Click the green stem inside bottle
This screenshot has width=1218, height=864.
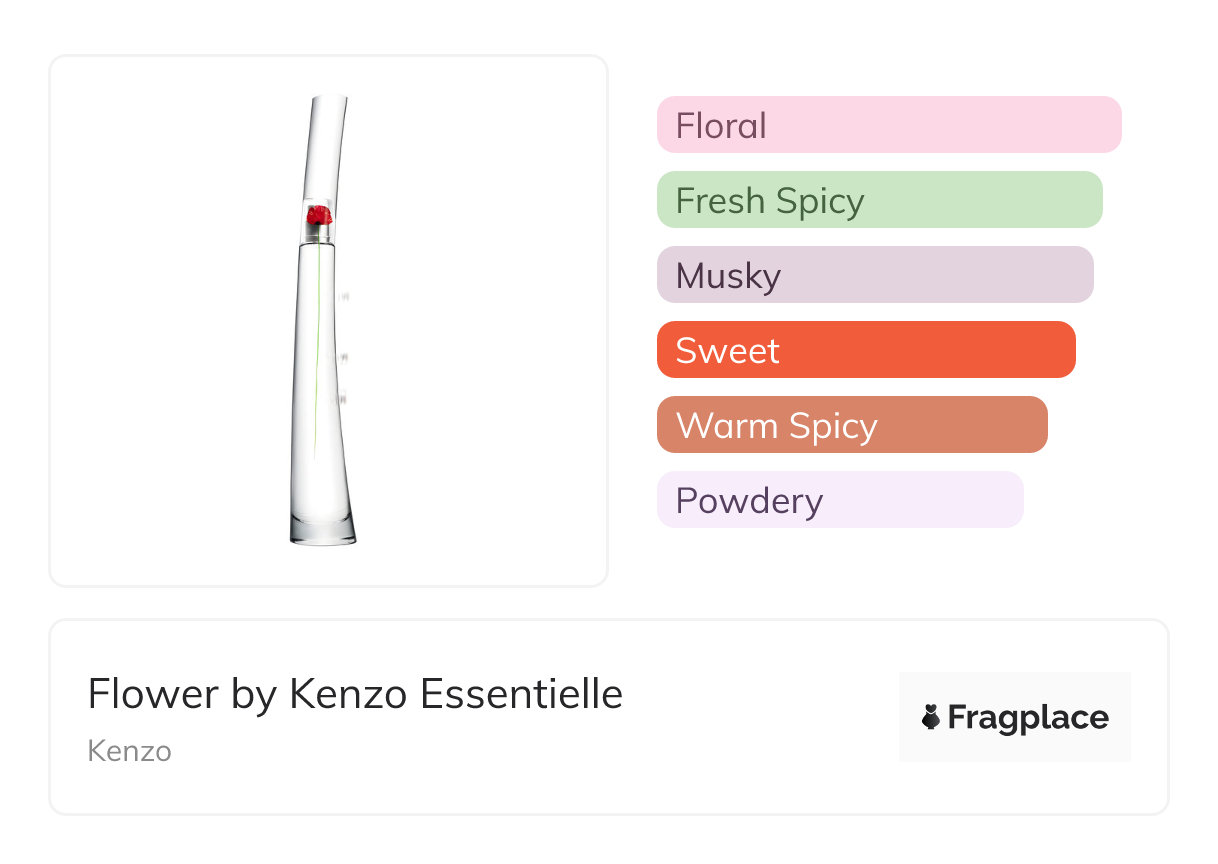point(320,350)
